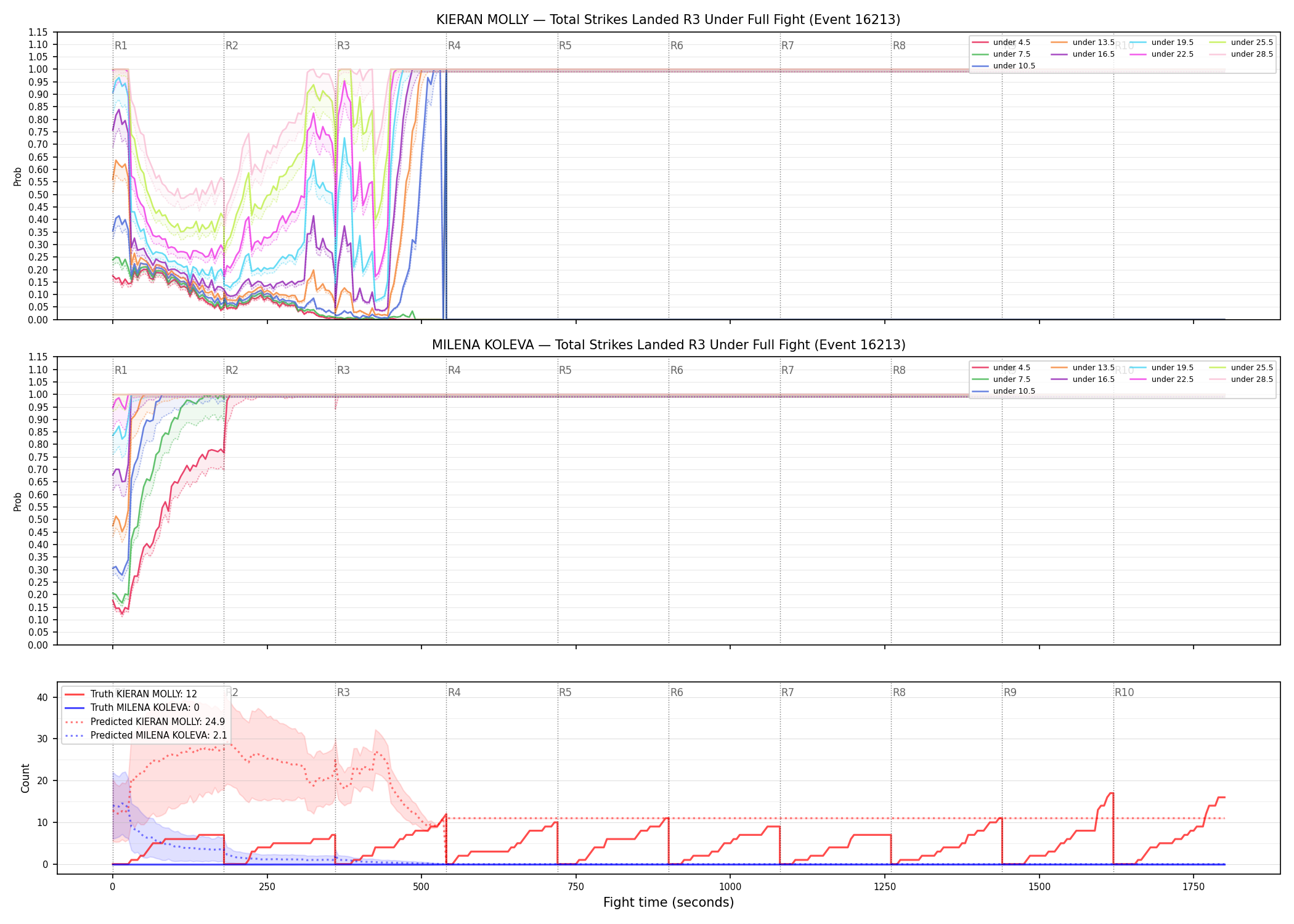Toggle 'Predicted KIERAN MOLLY: 24.9' legend entry
The width and height of the screenshot is (1294, 924).
145,721
